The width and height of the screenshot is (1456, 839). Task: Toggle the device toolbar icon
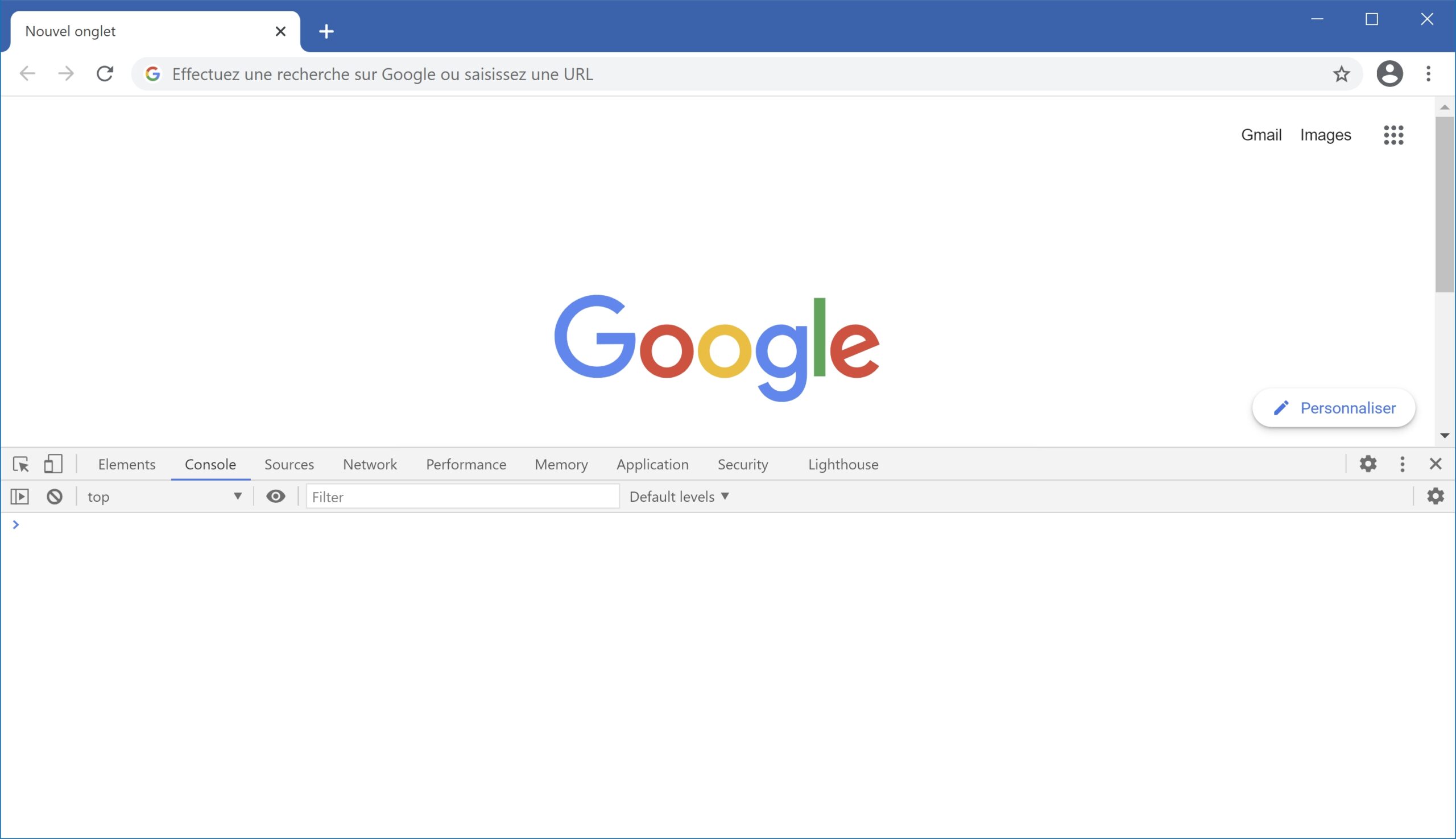pyautogui.click(x=53, y=464)
